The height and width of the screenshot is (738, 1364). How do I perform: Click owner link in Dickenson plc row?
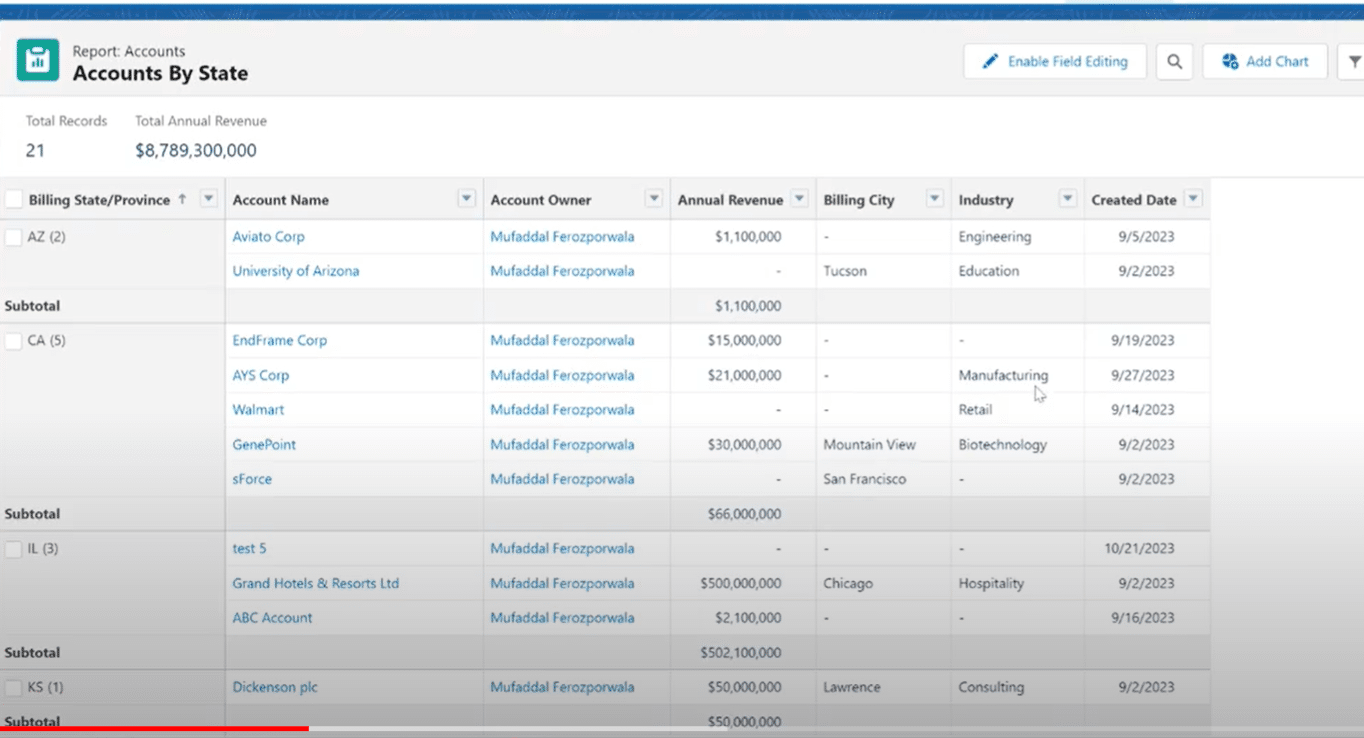pos(562,687)
